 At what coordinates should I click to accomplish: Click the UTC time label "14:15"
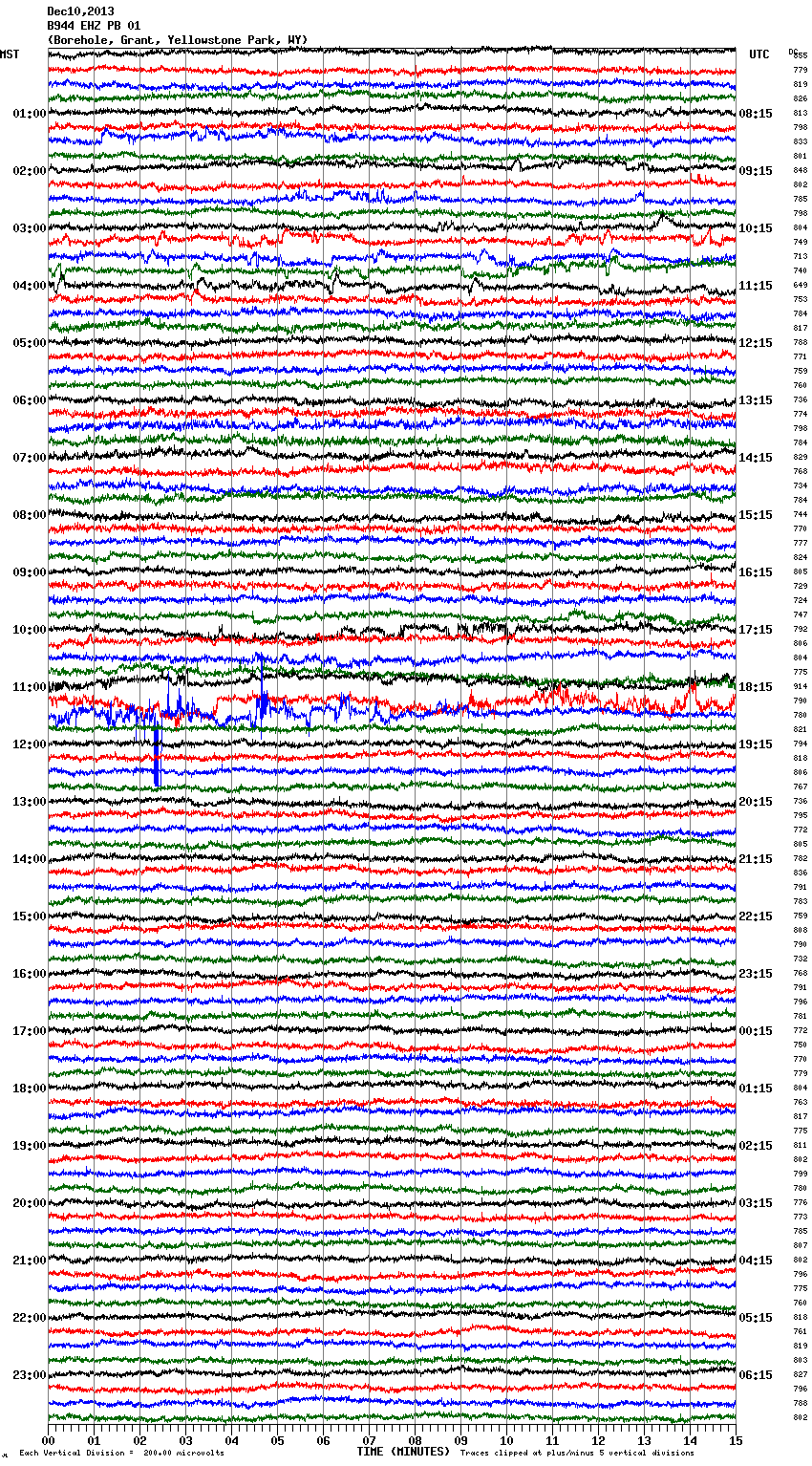click(756, 458)
